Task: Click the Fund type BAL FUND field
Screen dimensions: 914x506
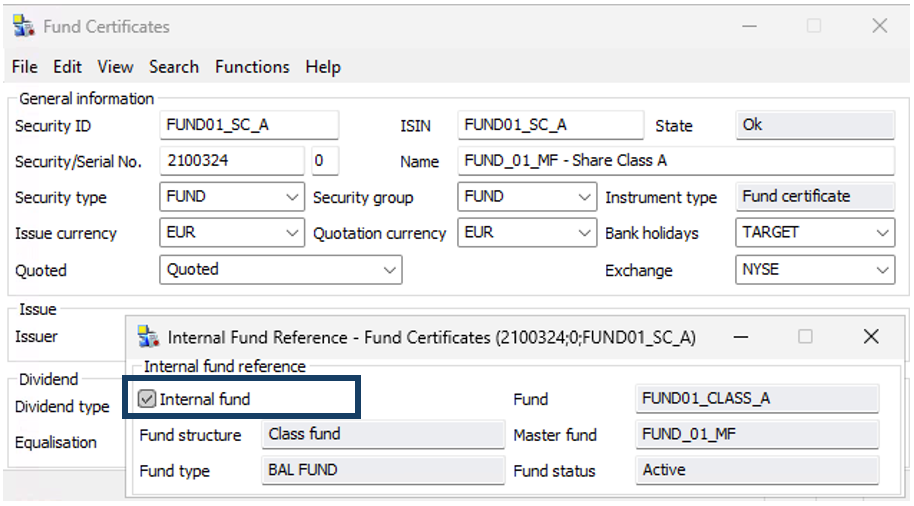Action: tap(383, 470)
